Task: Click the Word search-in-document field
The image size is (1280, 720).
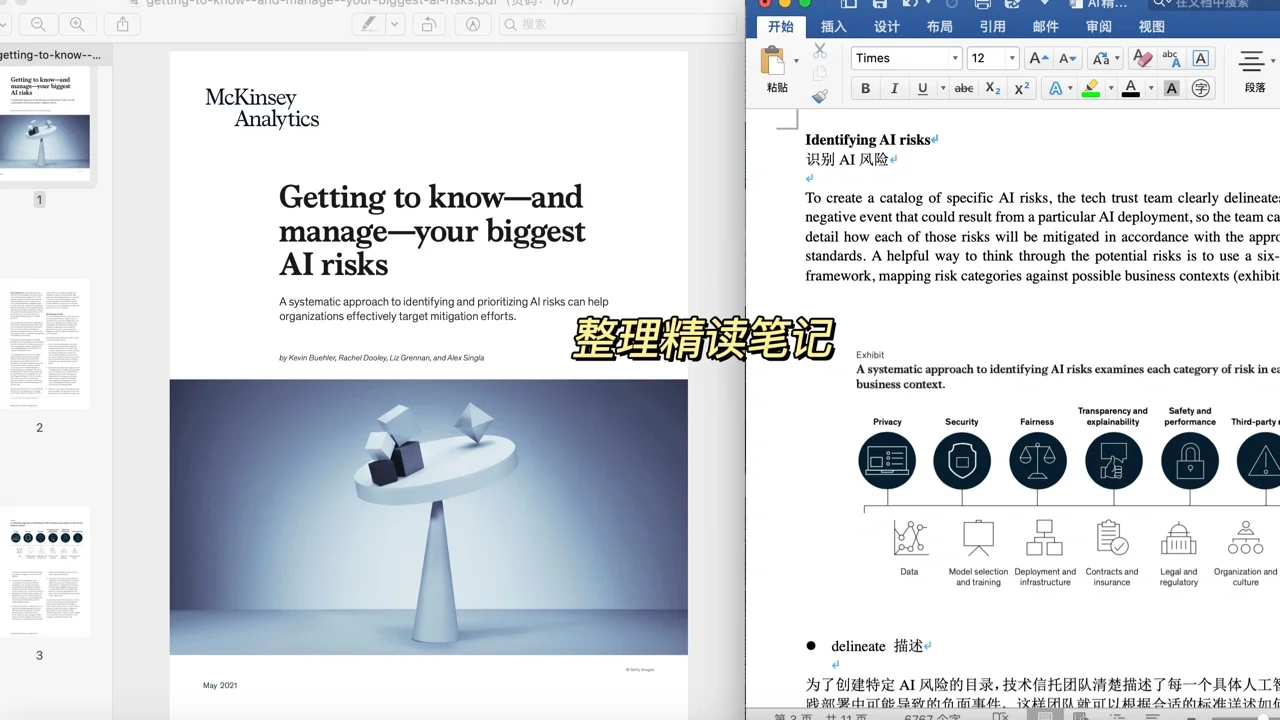Action: [1213, 4]
